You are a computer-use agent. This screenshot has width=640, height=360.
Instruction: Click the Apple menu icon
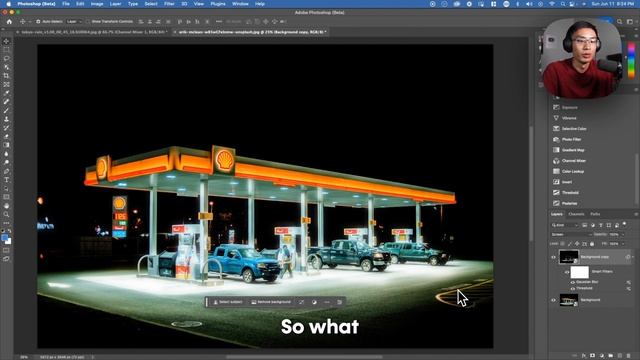tap(8, 4)
